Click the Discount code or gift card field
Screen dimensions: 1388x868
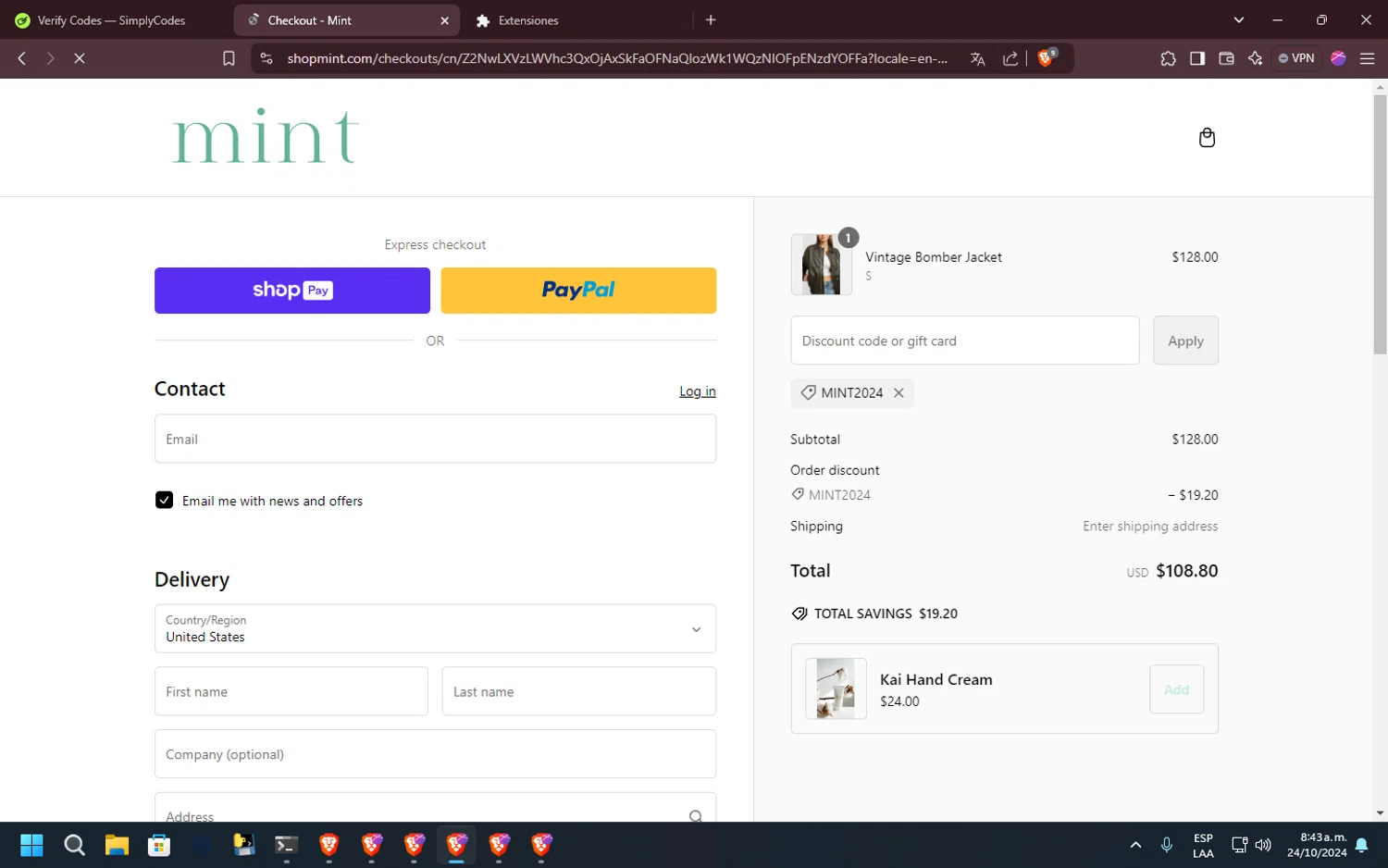pos(965,341)
